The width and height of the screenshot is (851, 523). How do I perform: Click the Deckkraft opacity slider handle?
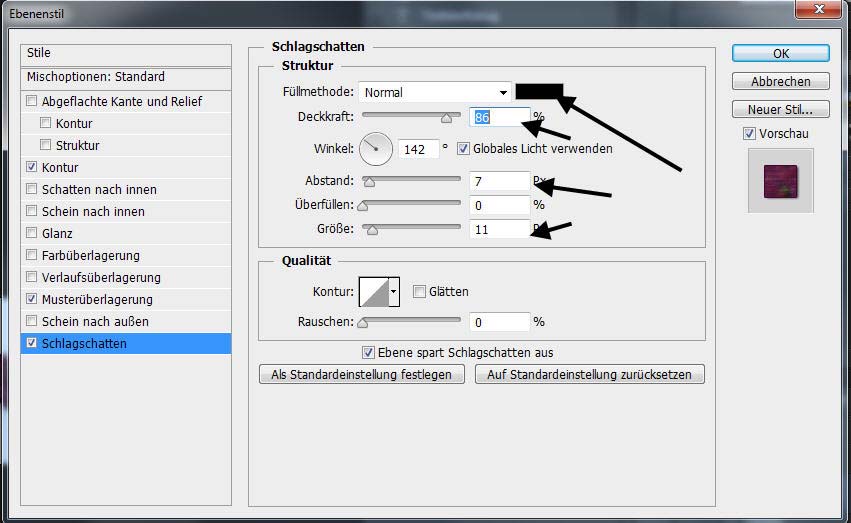[446, 118]
